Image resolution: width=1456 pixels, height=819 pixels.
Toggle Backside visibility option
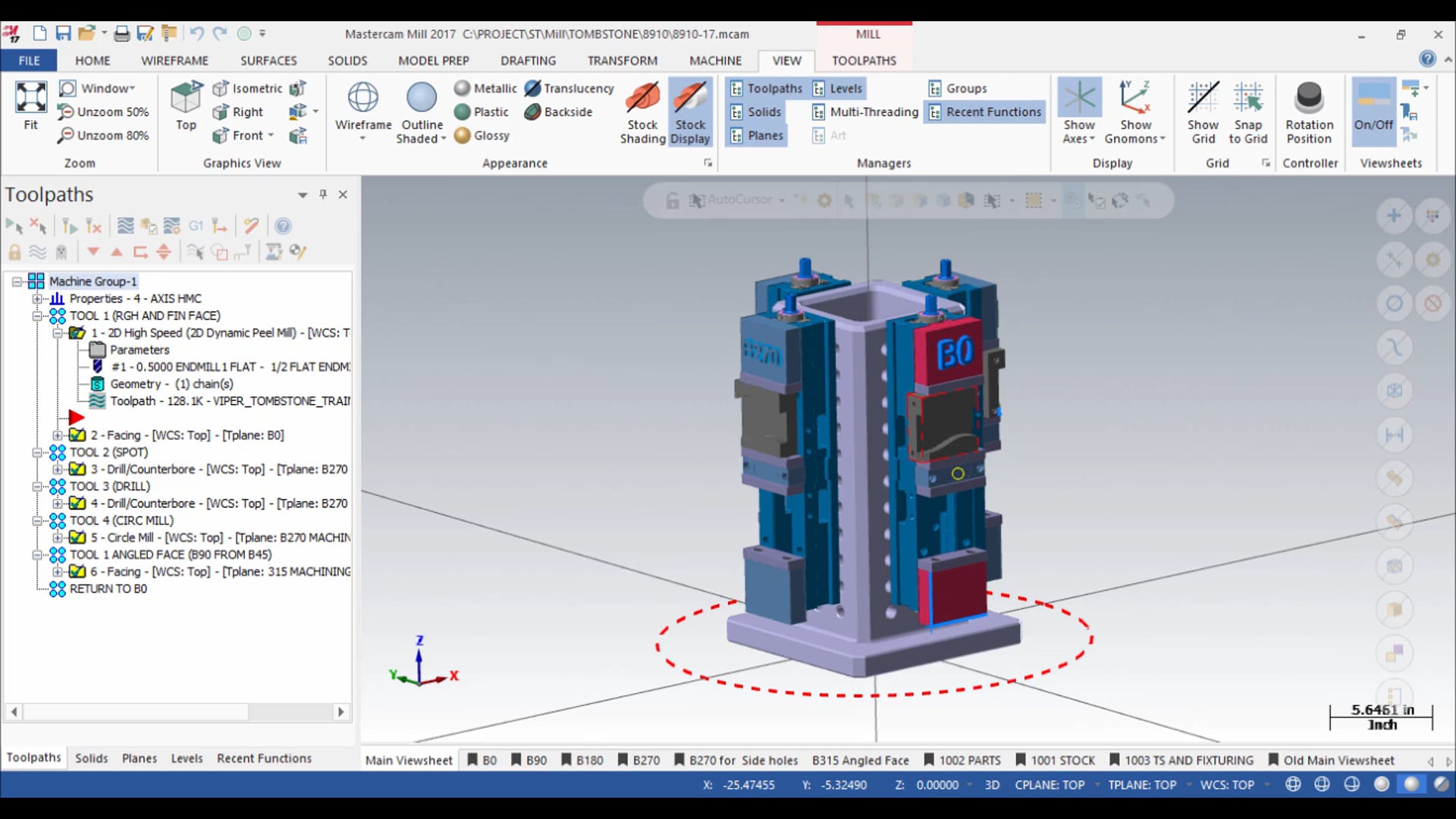pyautogui.click(x=558, y=111)
